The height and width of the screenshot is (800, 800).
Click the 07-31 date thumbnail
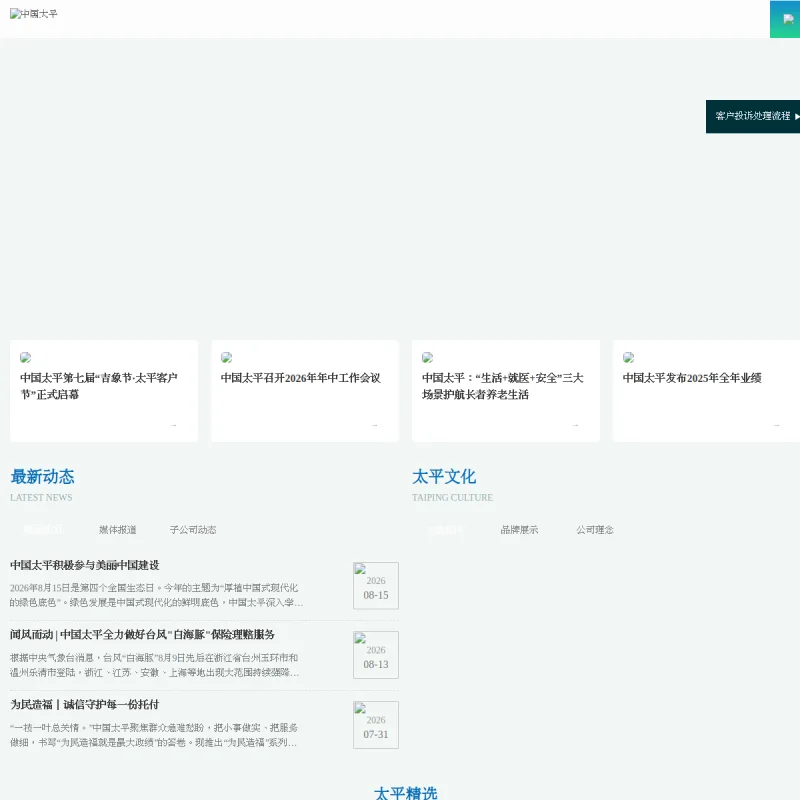click(376, 725)
